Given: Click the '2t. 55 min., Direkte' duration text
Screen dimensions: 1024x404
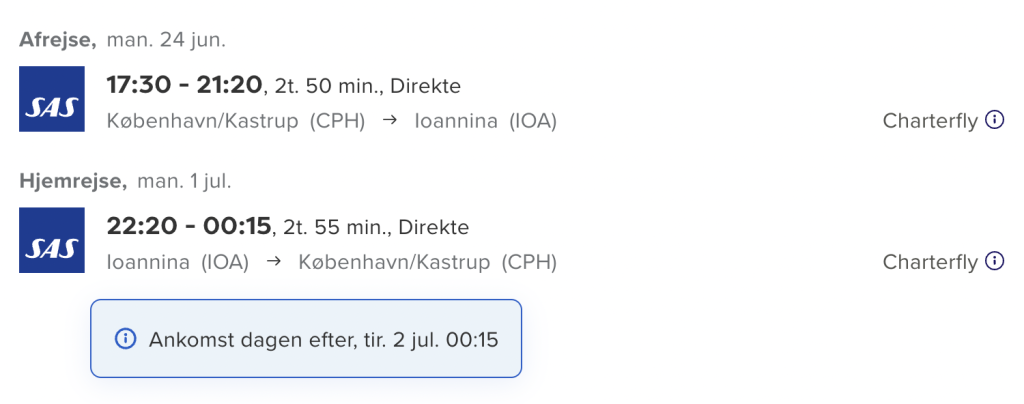Looking at the screenshot, I should (x=375, y=228).
